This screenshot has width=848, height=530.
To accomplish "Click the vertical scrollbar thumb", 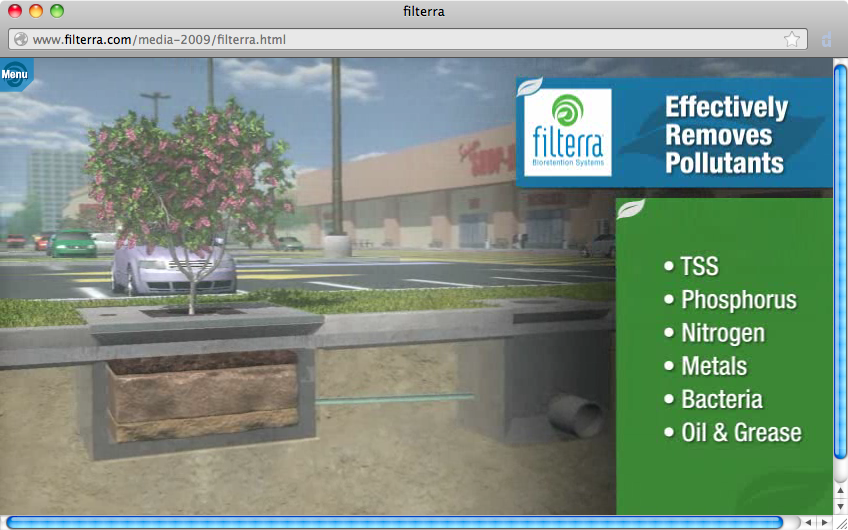I will pos(840,260).
